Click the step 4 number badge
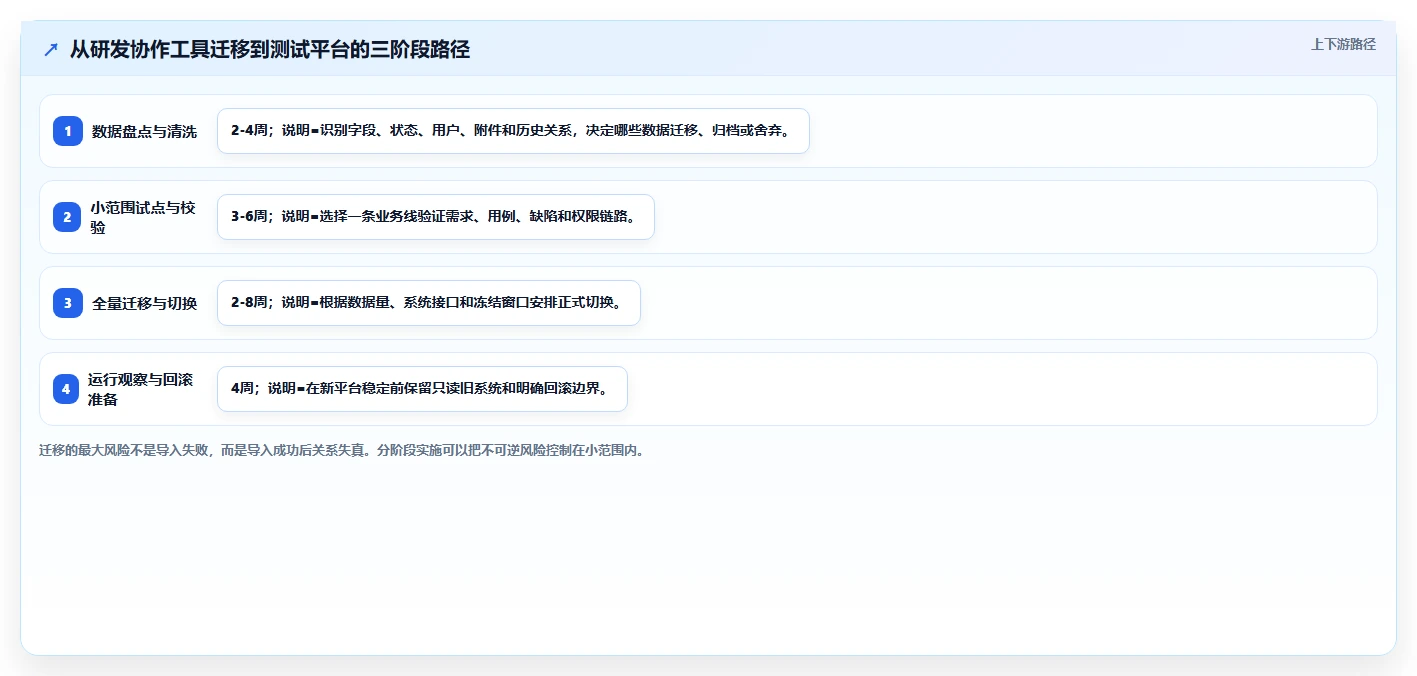 66,389
